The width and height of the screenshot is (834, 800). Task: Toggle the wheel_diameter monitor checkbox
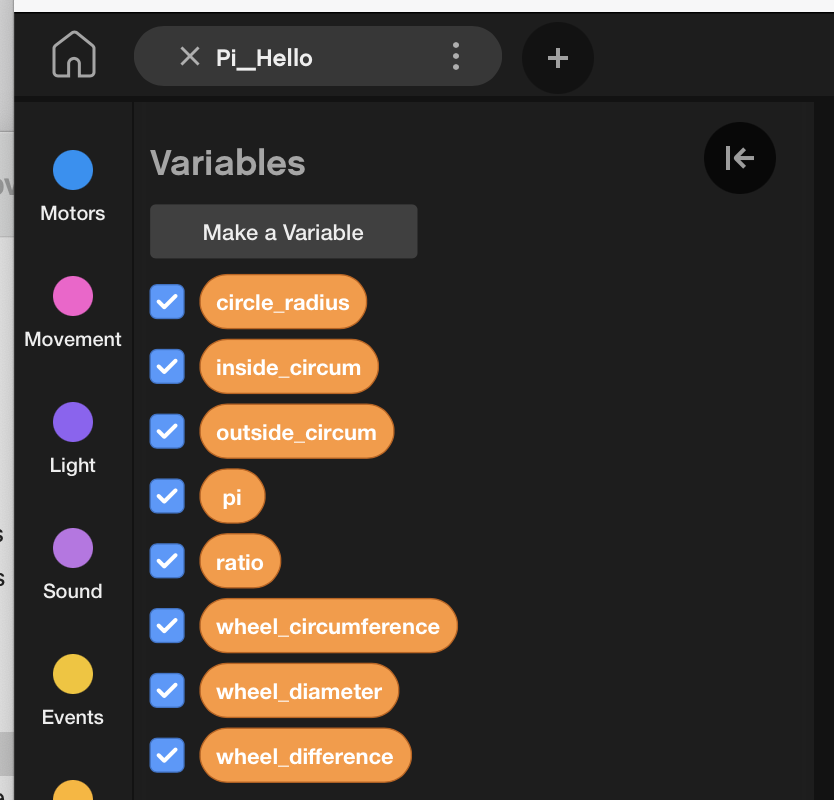tap(167, 691)
